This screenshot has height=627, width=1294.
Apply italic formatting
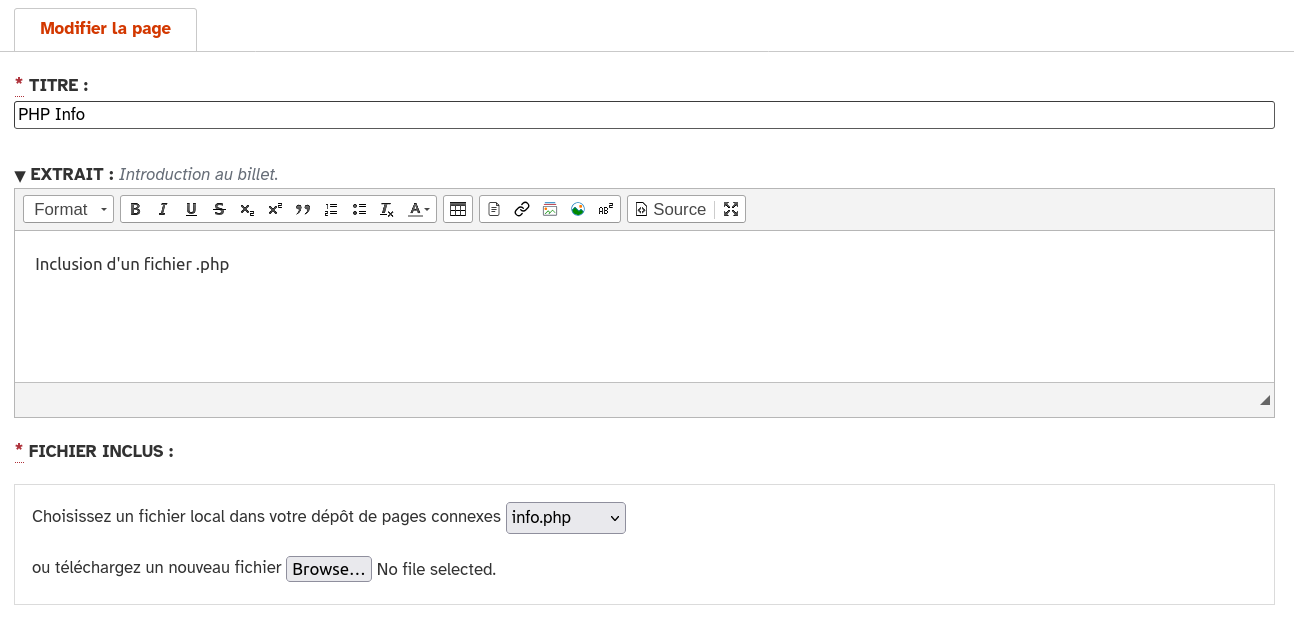click(163, 209)
